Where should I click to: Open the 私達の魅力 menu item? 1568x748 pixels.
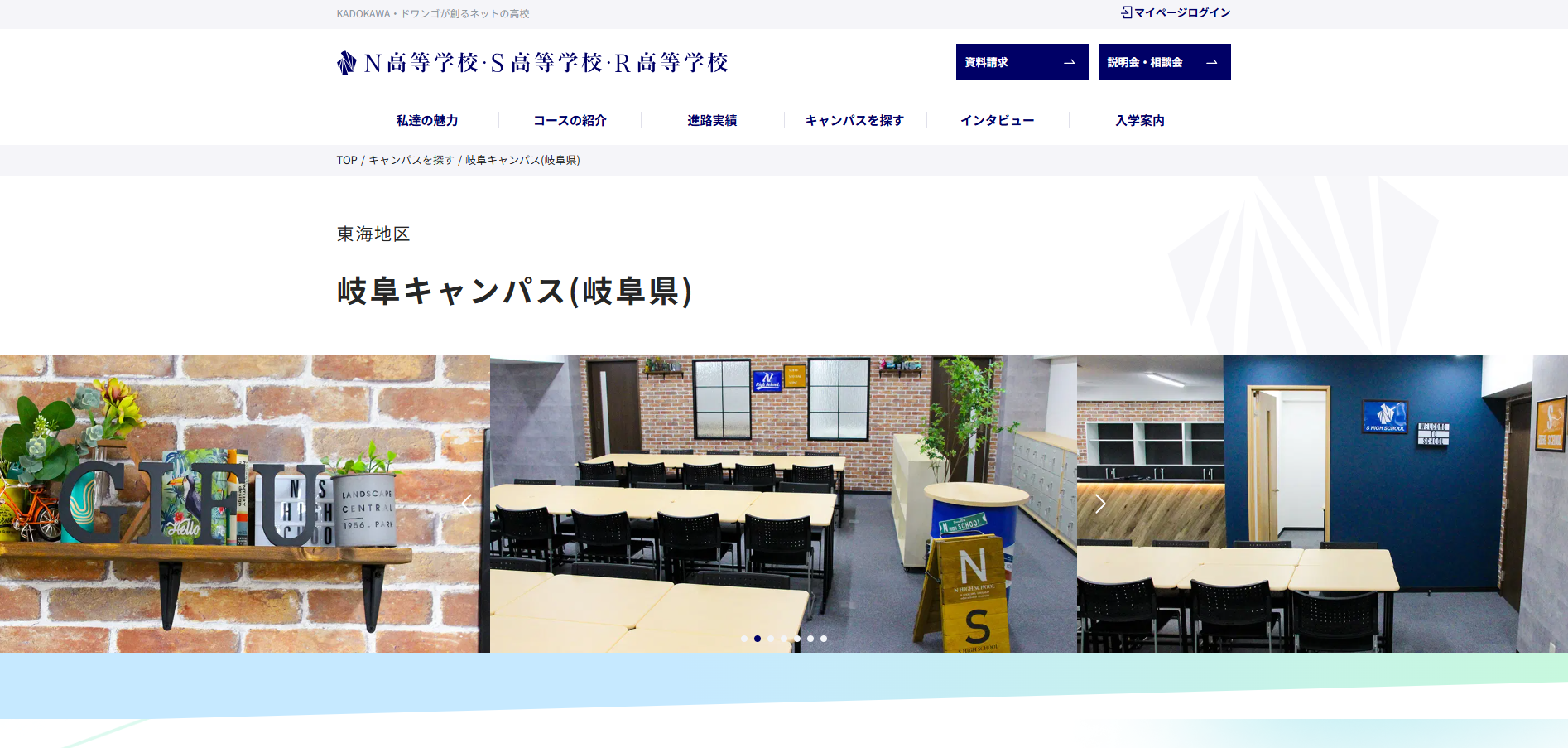(427, 121)
